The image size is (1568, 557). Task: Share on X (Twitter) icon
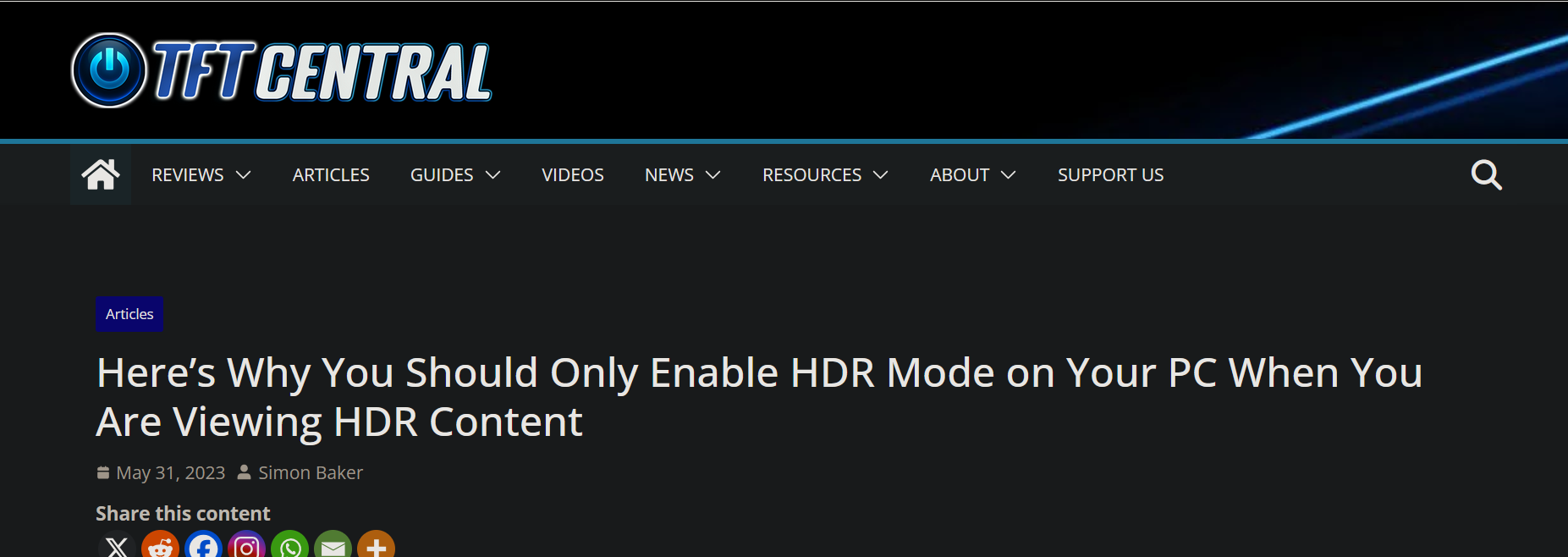click(117, 546)
